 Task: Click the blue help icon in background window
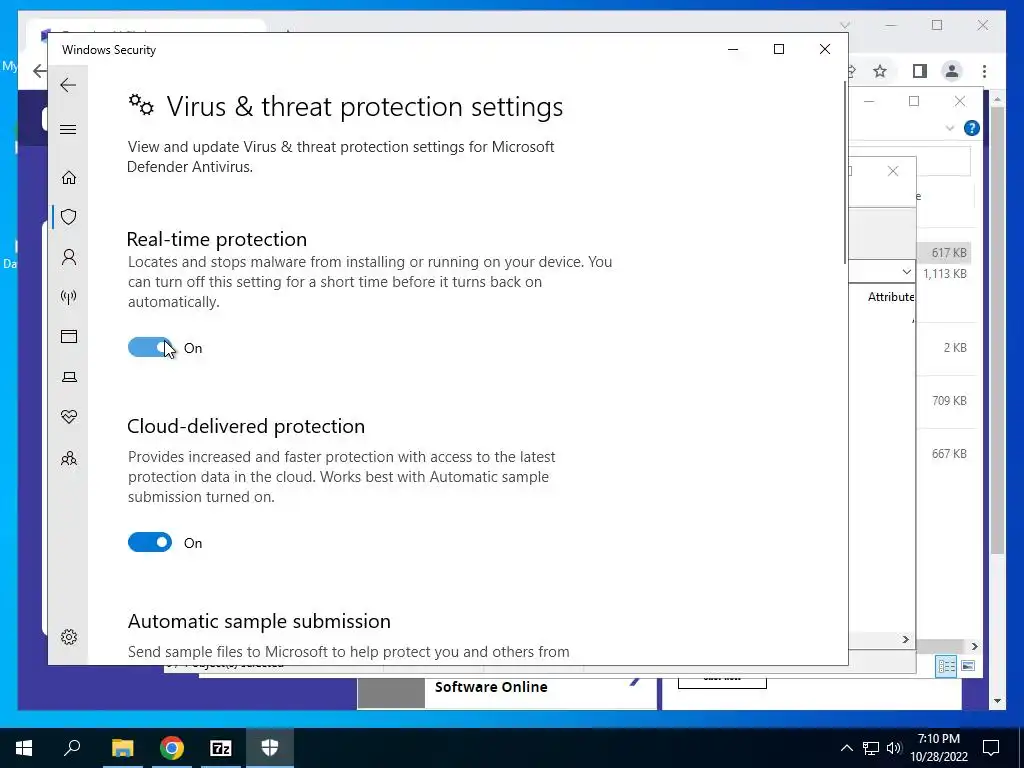click(x=972, y=128)
